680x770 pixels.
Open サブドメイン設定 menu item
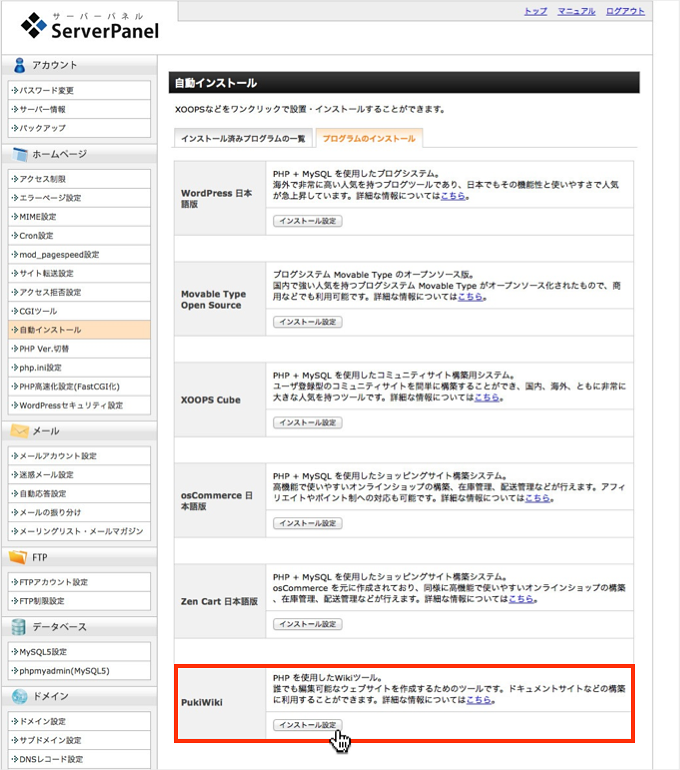pyautogui.click(x=80, y=740)
